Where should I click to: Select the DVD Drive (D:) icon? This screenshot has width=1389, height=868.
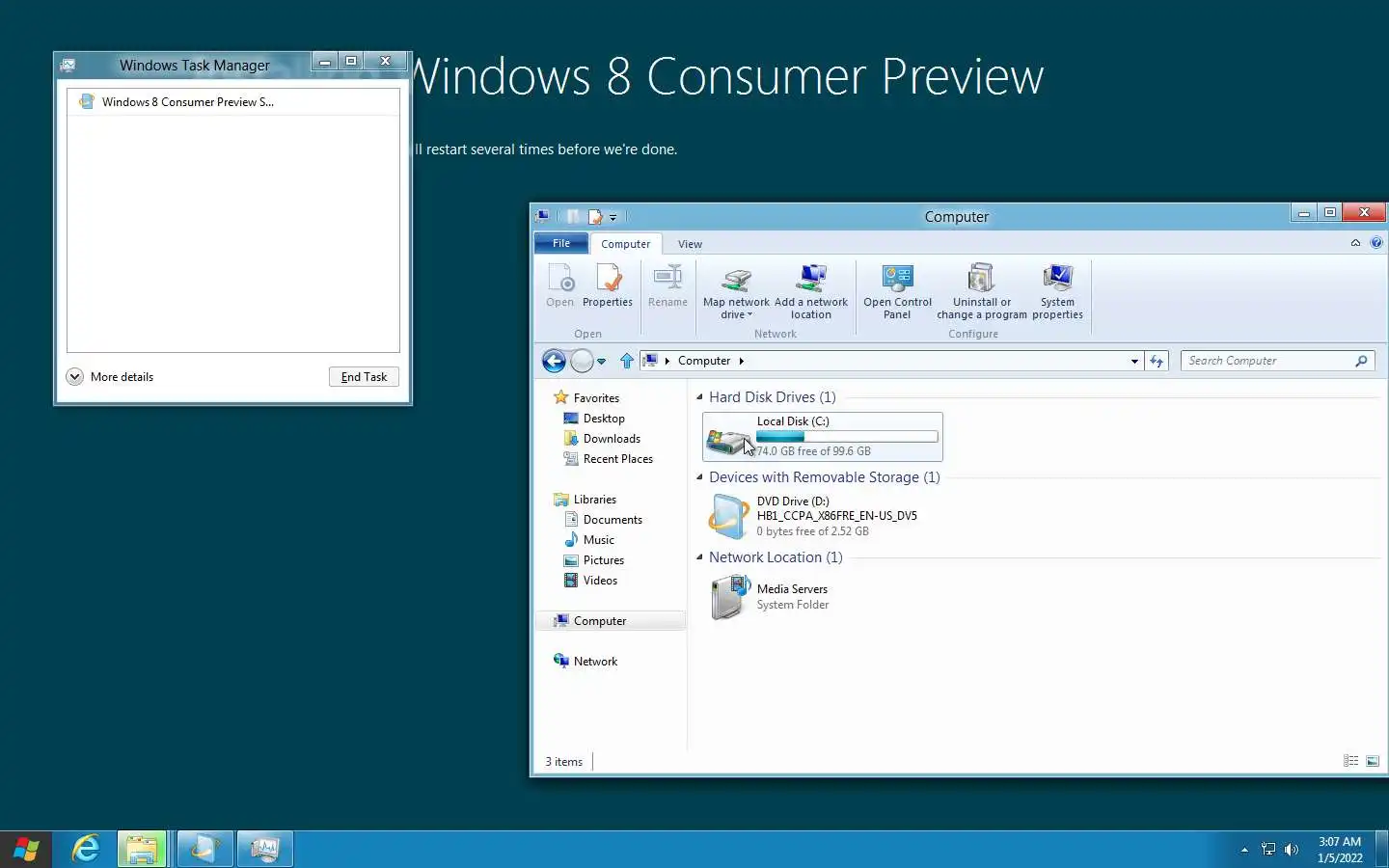pos(728,516)
